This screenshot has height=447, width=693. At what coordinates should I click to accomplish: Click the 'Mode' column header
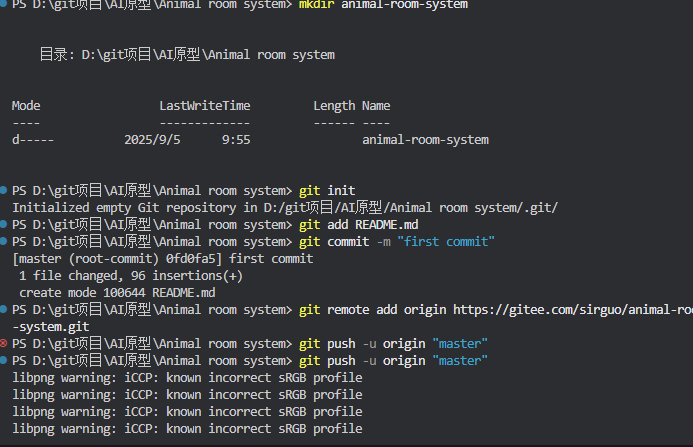click(x=26, y=106)
